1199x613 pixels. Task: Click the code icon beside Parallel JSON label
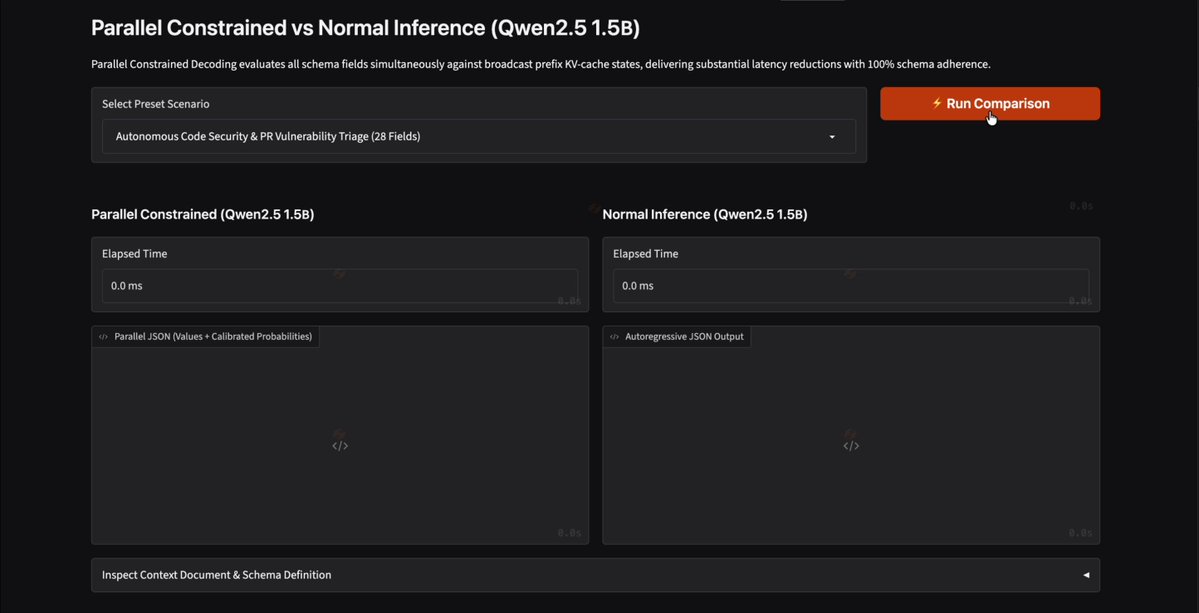103,336
